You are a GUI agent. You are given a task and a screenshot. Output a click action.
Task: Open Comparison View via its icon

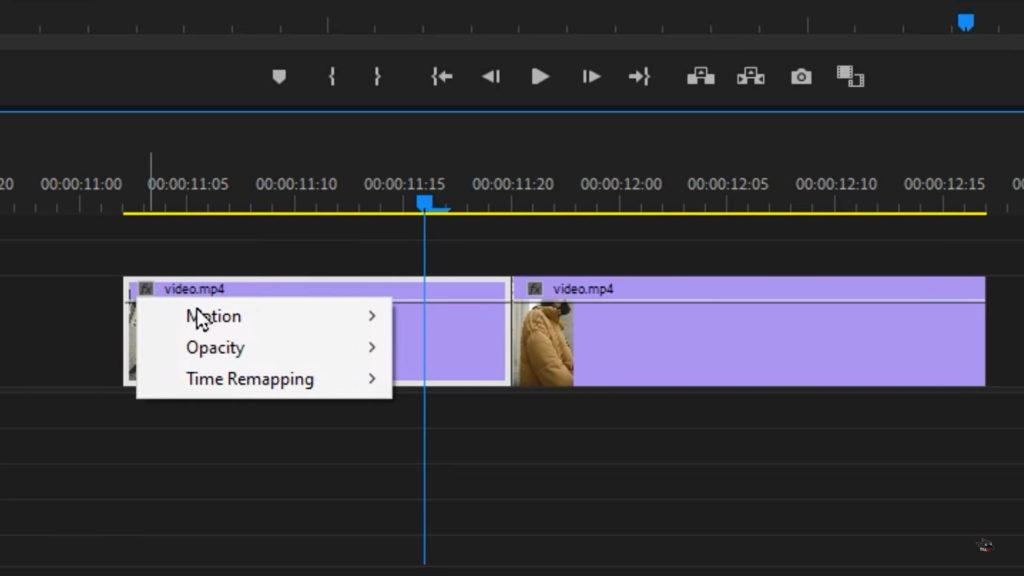(852, 76)
